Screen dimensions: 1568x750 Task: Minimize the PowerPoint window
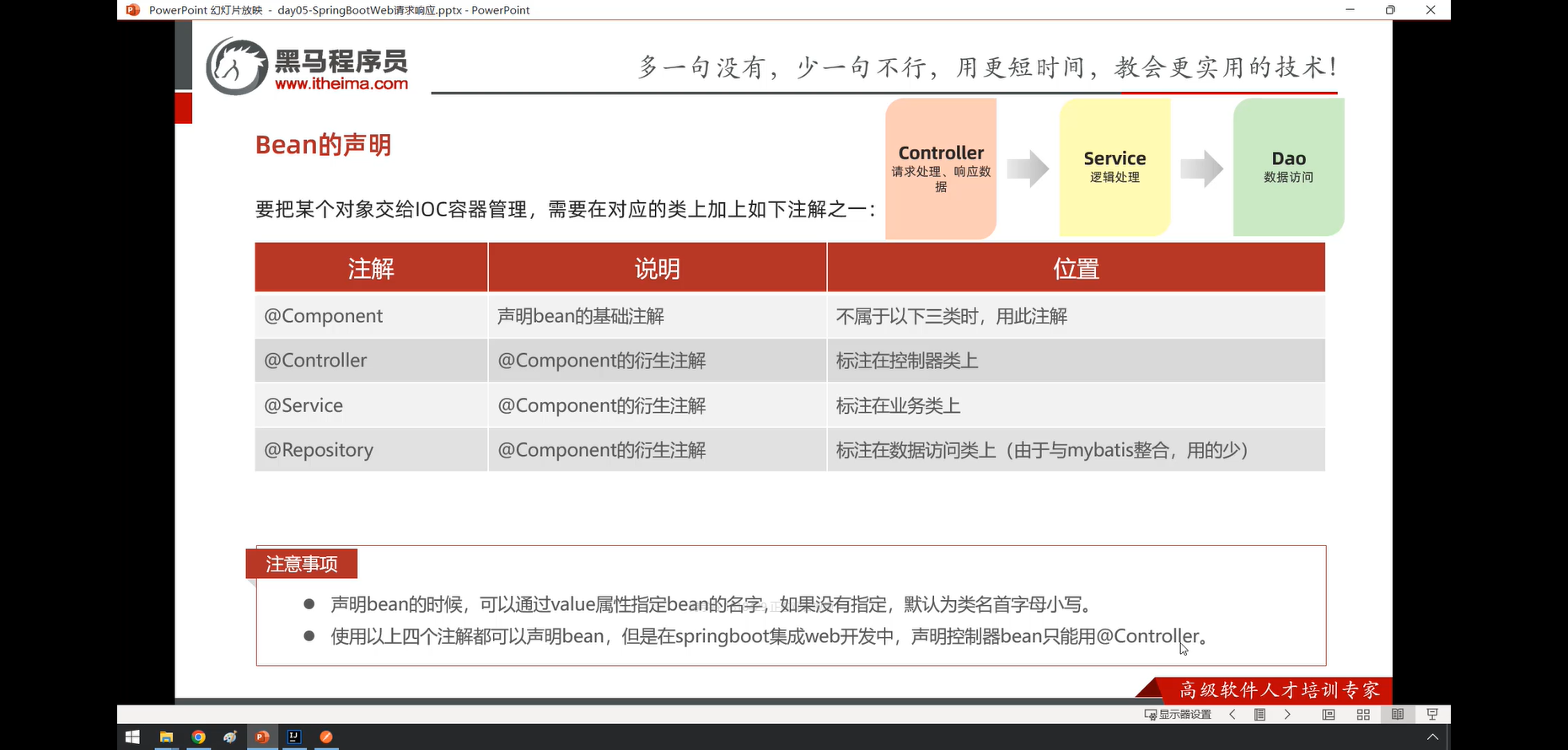[1350, 10]
